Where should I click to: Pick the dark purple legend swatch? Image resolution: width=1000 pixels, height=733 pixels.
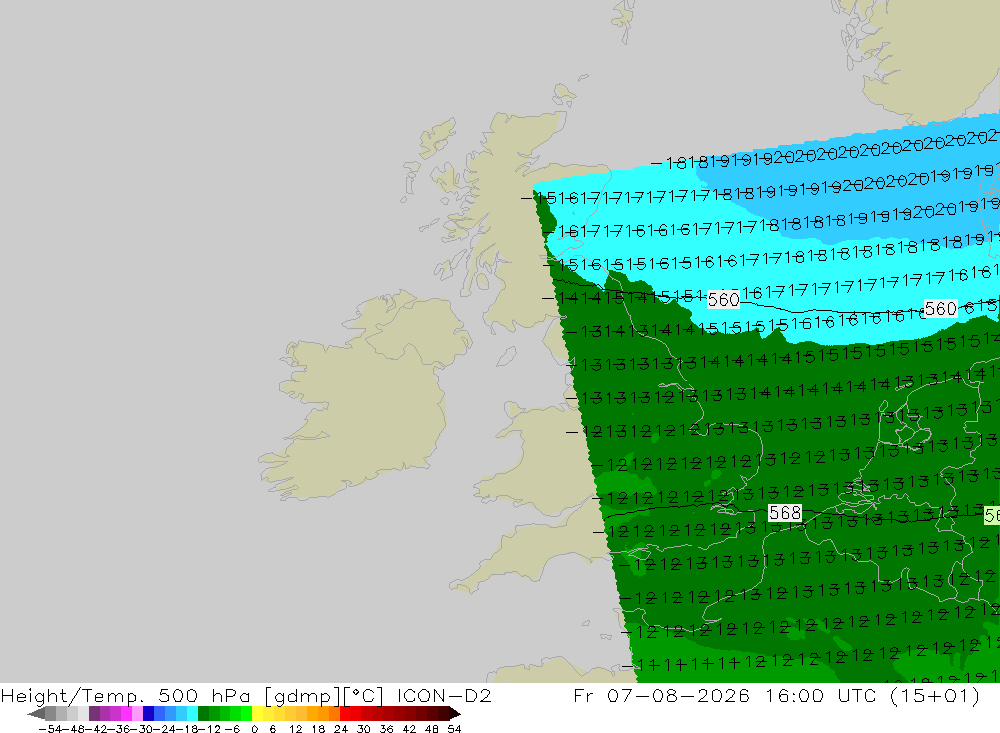tap(94, 713)
